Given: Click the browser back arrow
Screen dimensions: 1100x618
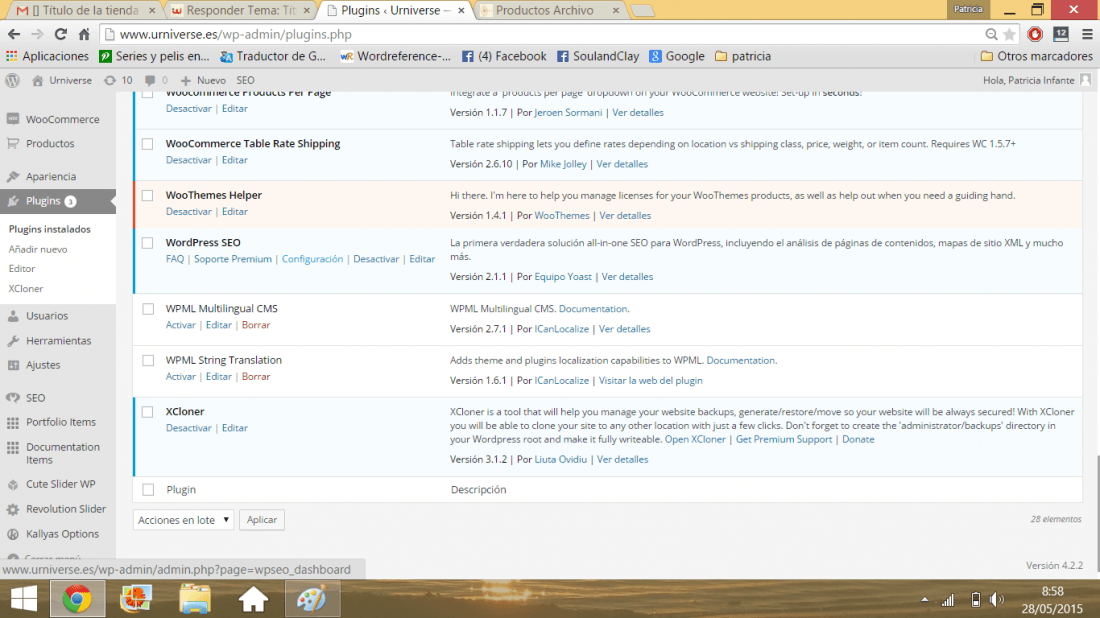Looking at the screenshot, I should click(x=14, y=34).
